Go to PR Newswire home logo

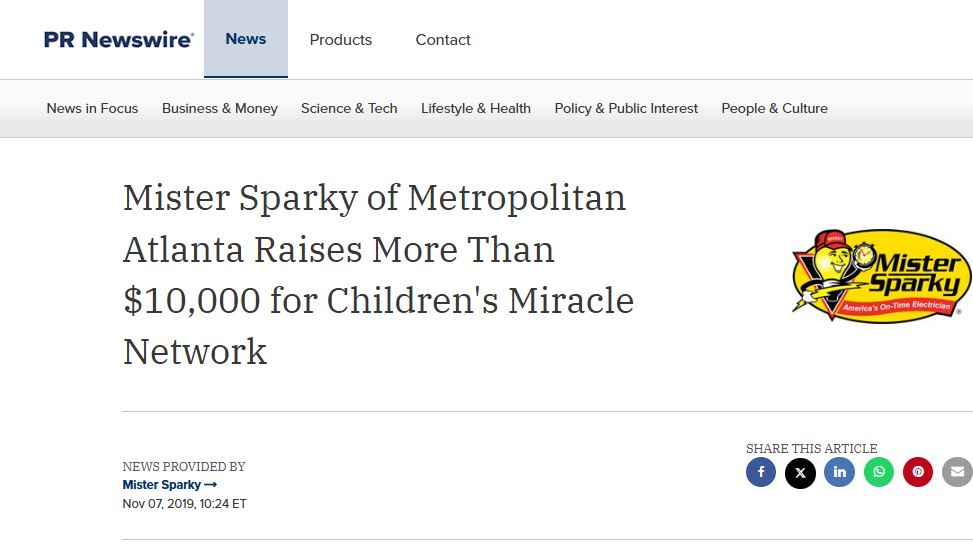point(119,40)
